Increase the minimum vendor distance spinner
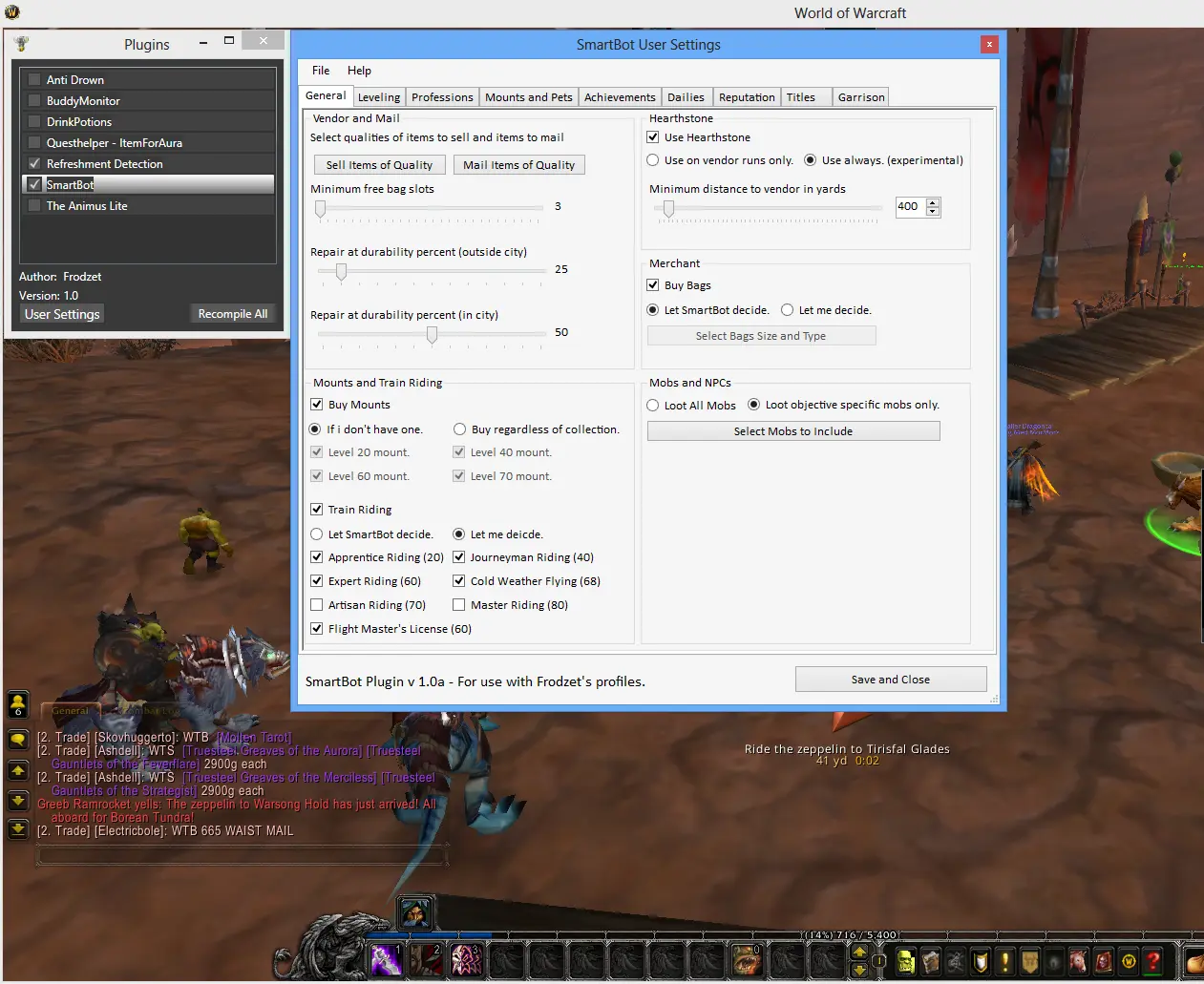Image resolution: width=1204 pixels, height=984 pixels. pos(933,202)
